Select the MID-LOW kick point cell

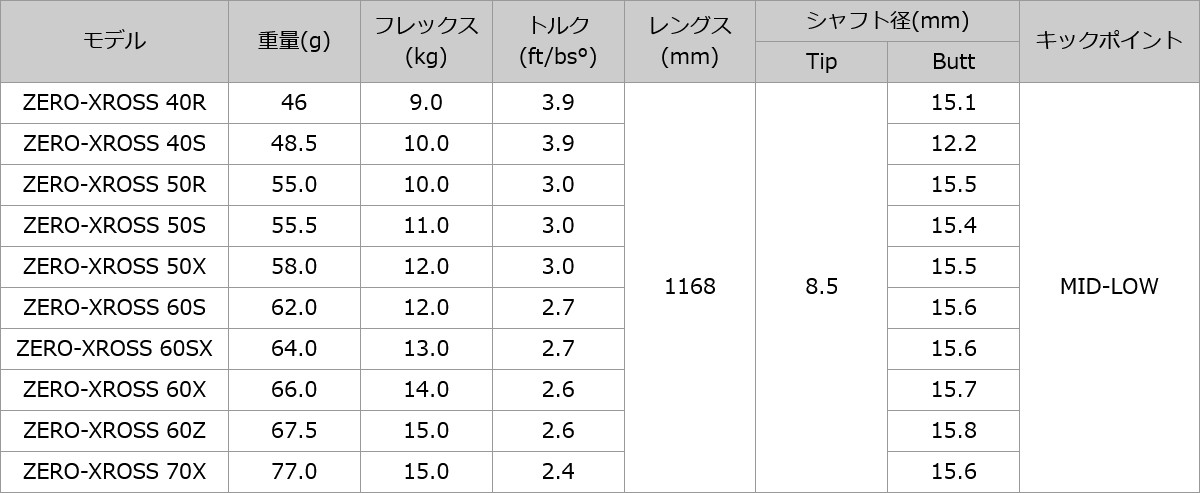[x=1109, y=287]
